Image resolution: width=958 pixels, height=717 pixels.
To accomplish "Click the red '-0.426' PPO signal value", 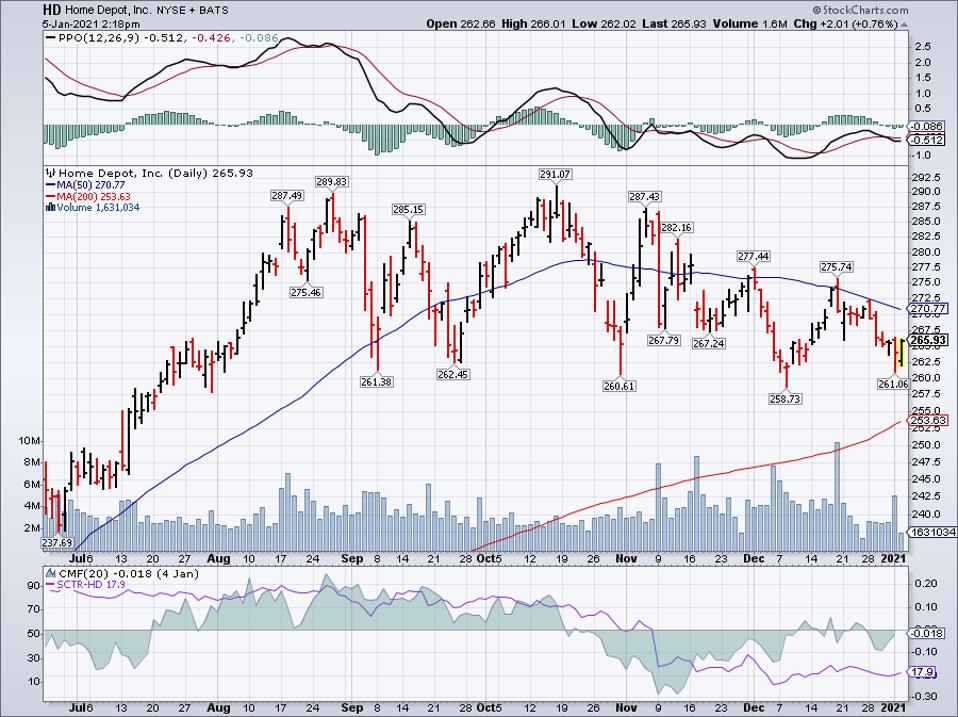I will coord(211,38).
